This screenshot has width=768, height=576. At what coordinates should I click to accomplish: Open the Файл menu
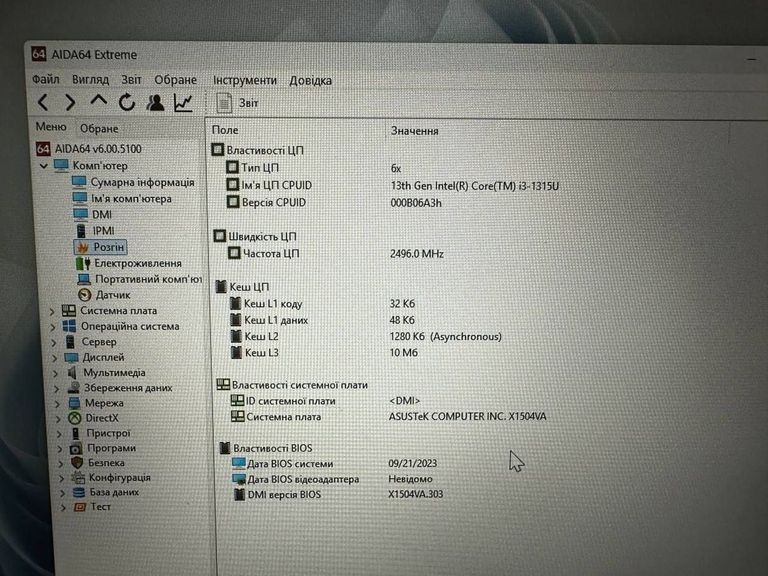46,79
